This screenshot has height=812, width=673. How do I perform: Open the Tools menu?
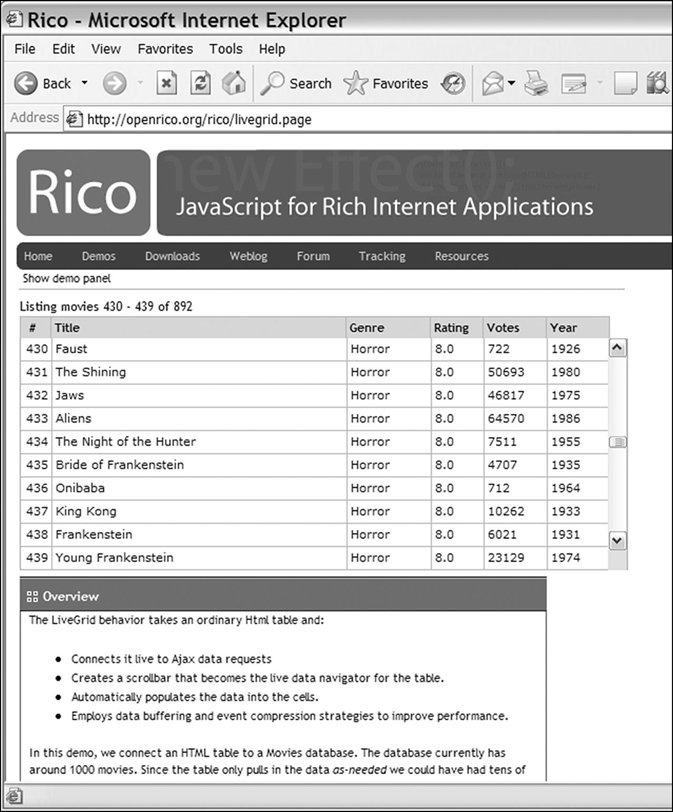coord(226,49)
